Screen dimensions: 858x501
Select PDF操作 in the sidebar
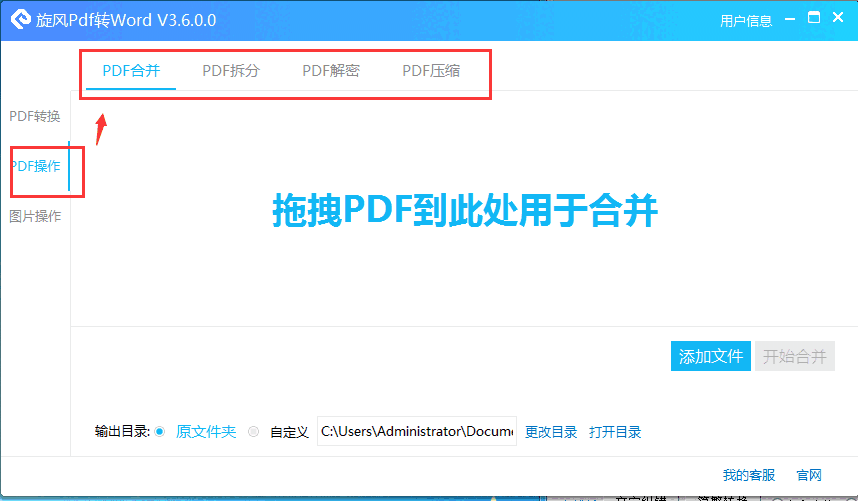pyautogui.click(x=36, y=166)
